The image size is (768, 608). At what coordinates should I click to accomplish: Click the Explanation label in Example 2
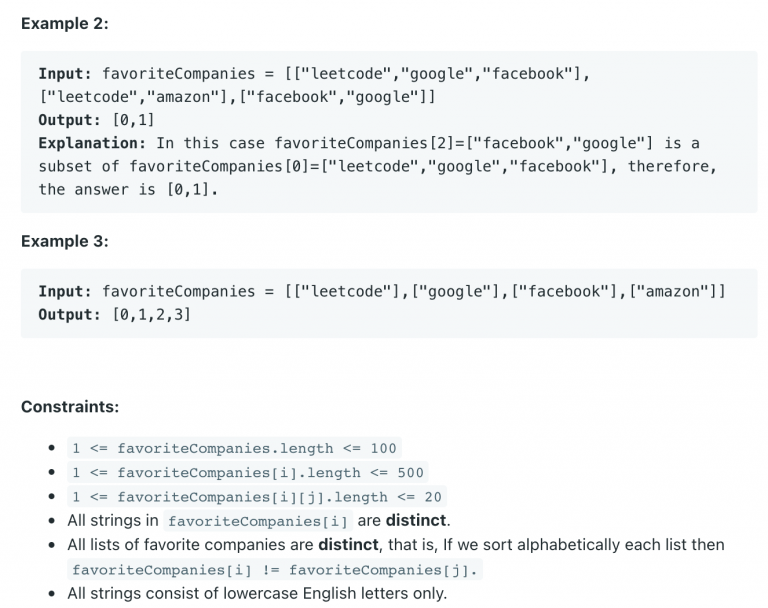[92, 143]
